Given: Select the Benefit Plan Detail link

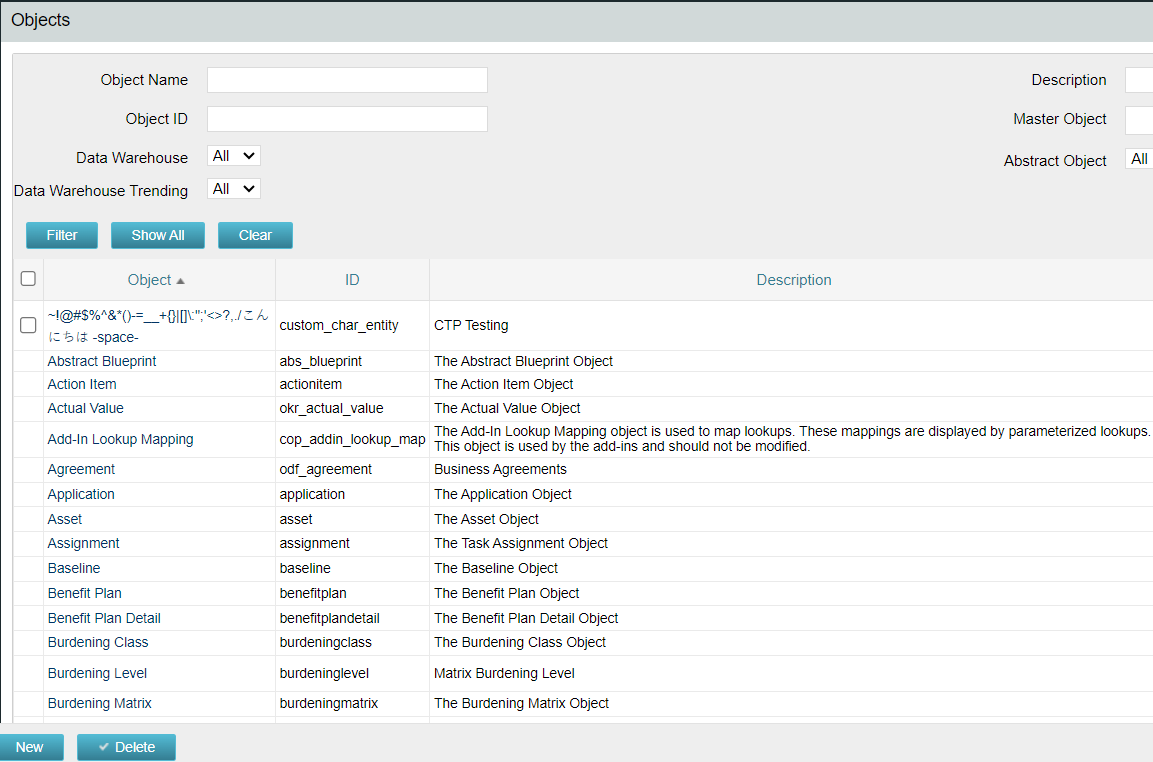Looking at the screenshot, I should point(104,618).
